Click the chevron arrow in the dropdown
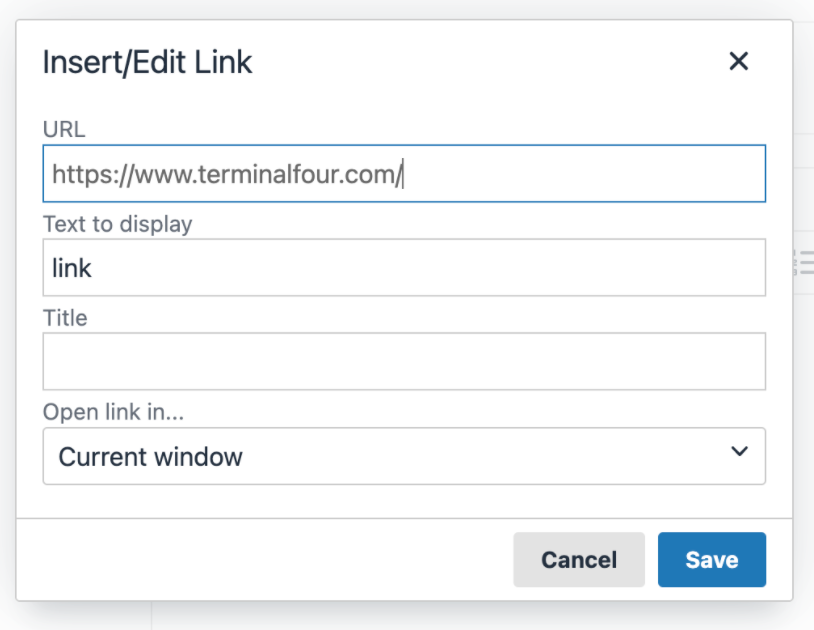Viewport: 814px width, 630px height. pos(739,452)
